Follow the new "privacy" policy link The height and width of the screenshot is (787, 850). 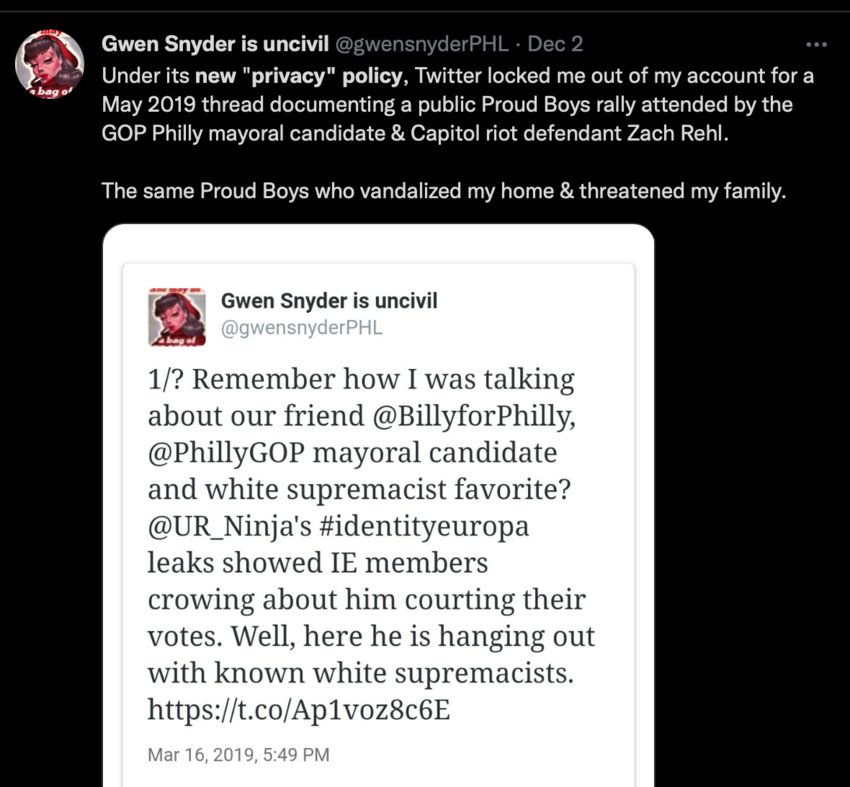pos(299,76)
